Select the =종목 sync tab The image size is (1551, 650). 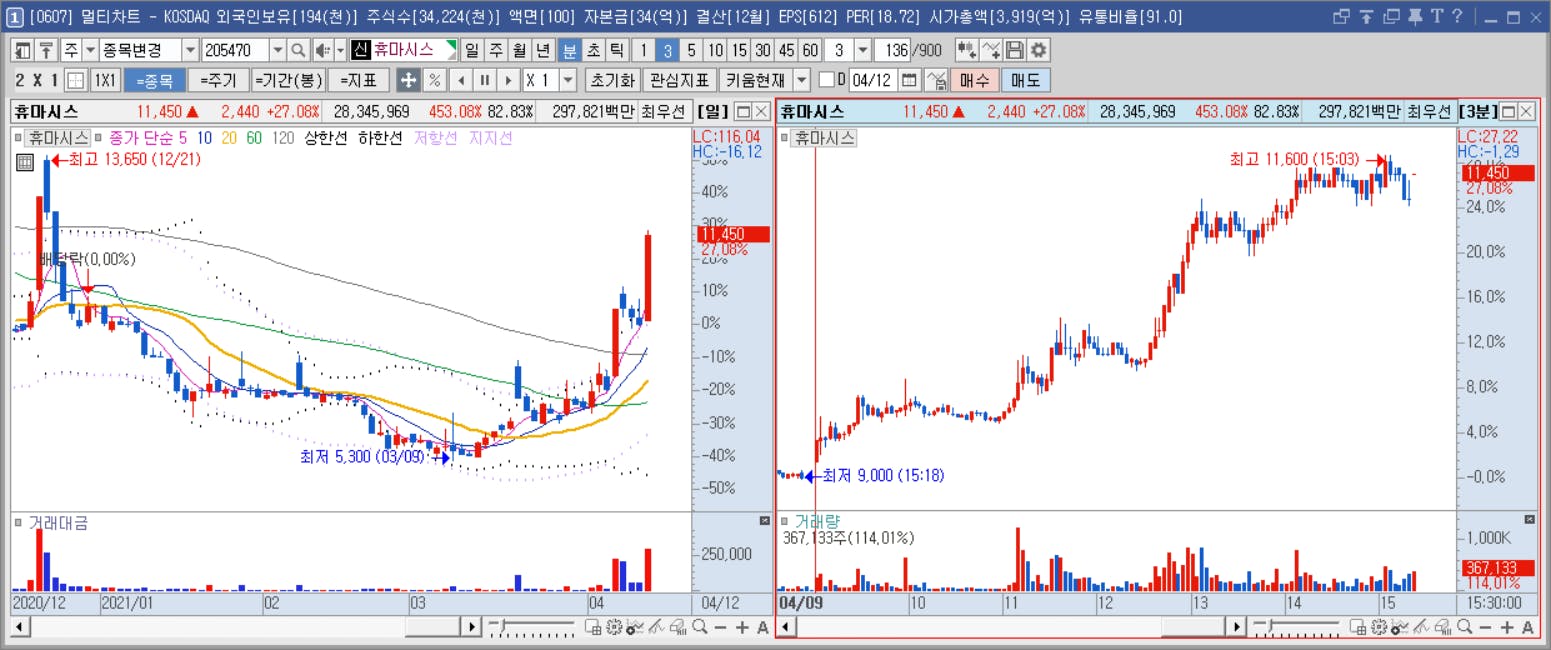(x=154, y=80)
